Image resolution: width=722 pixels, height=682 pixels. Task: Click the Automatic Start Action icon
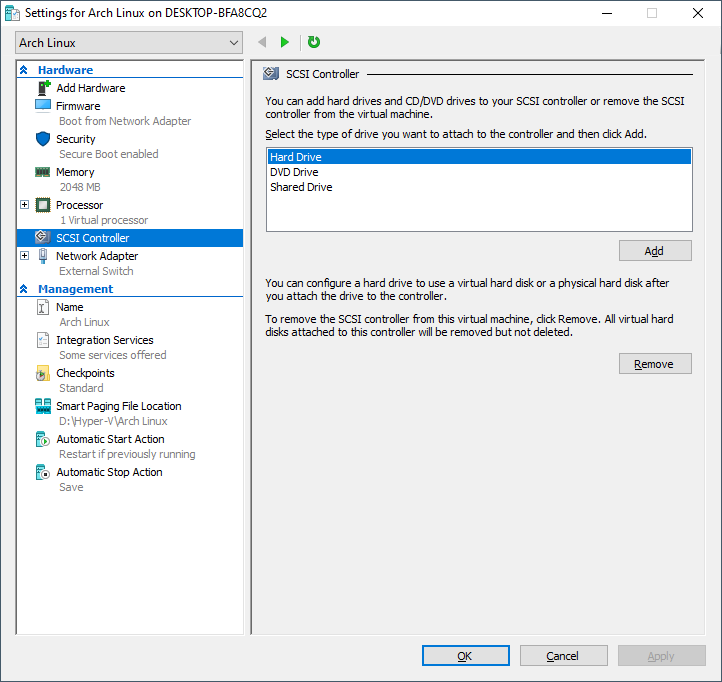[x=43, y=439]
